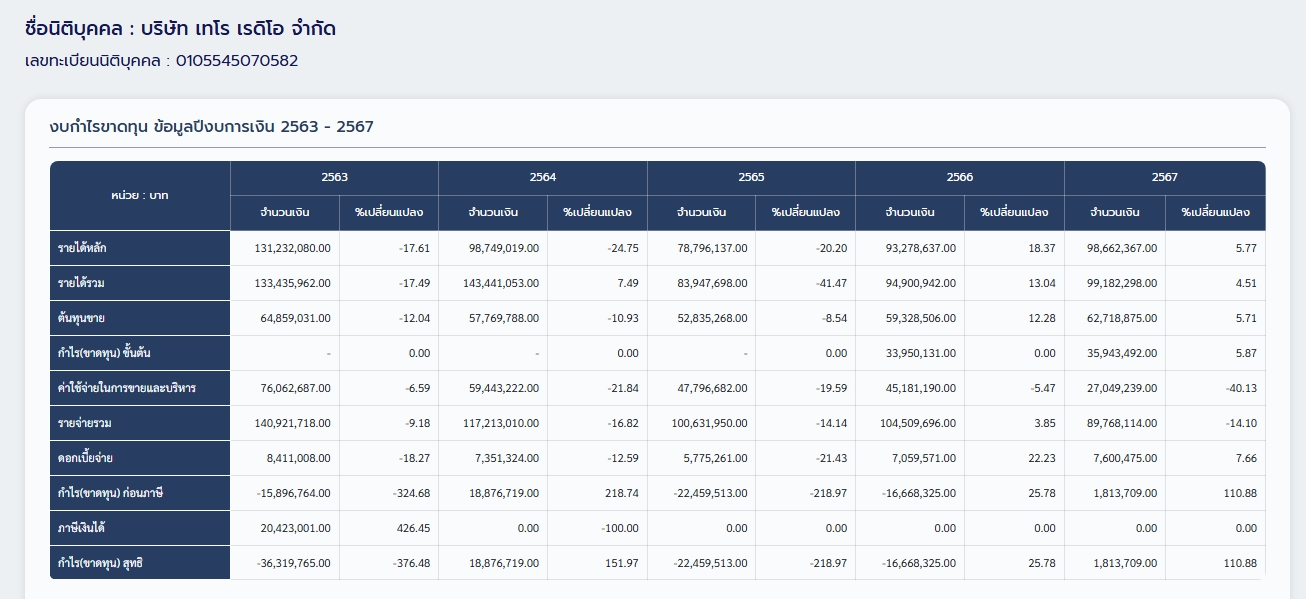Click the กำไร(ขาดทุน) ขั้นต้น row label
The width and height of the screenshot is (1306, 599).
(x=104, y=353)
